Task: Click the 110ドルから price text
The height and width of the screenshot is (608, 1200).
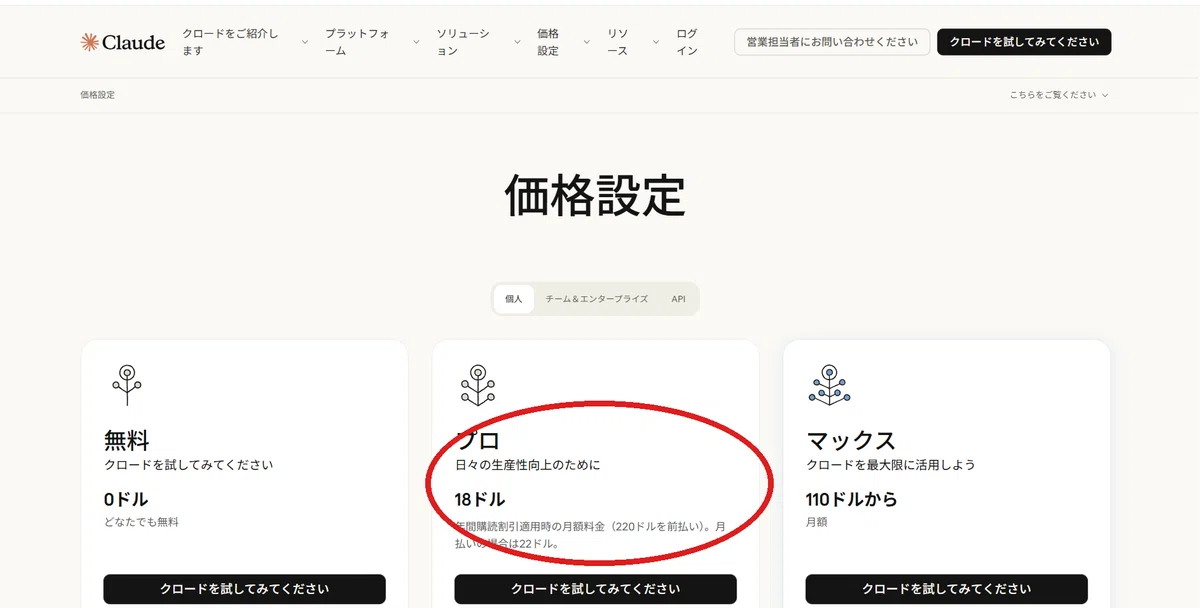Action: (x=852, y=499)
